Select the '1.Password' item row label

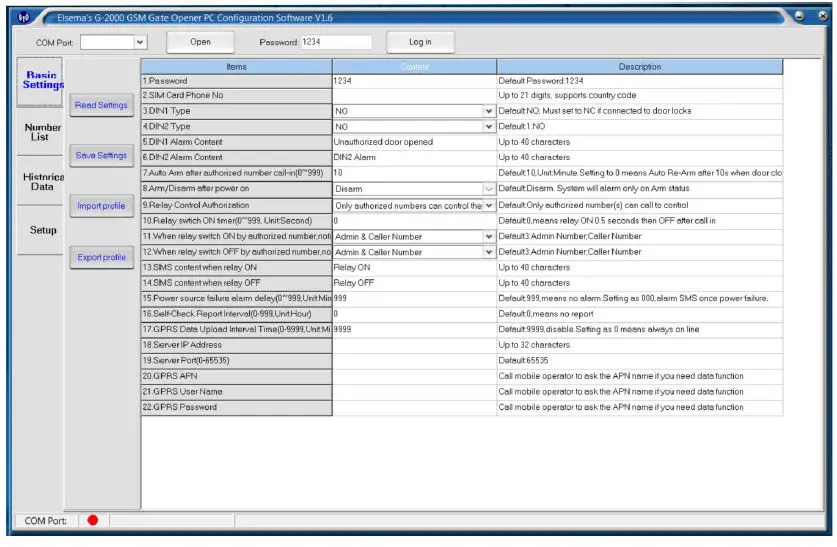click(236, 81)
